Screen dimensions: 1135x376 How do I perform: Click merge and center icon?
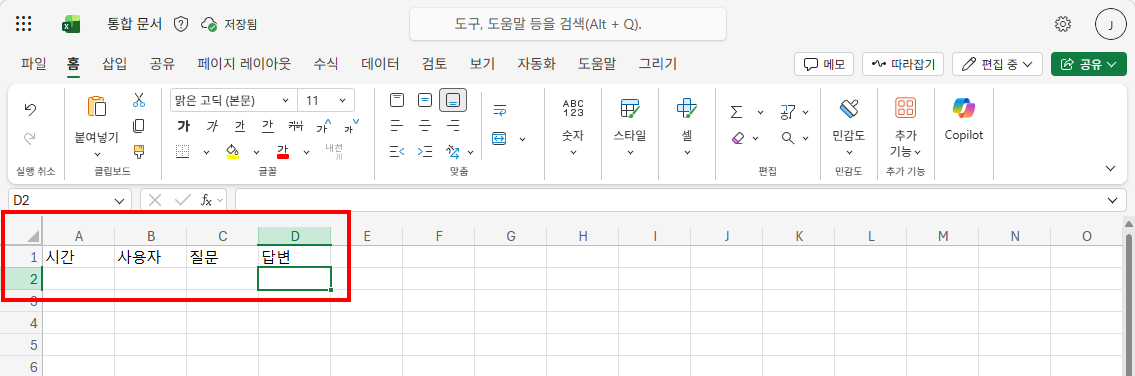coord(499,138)
